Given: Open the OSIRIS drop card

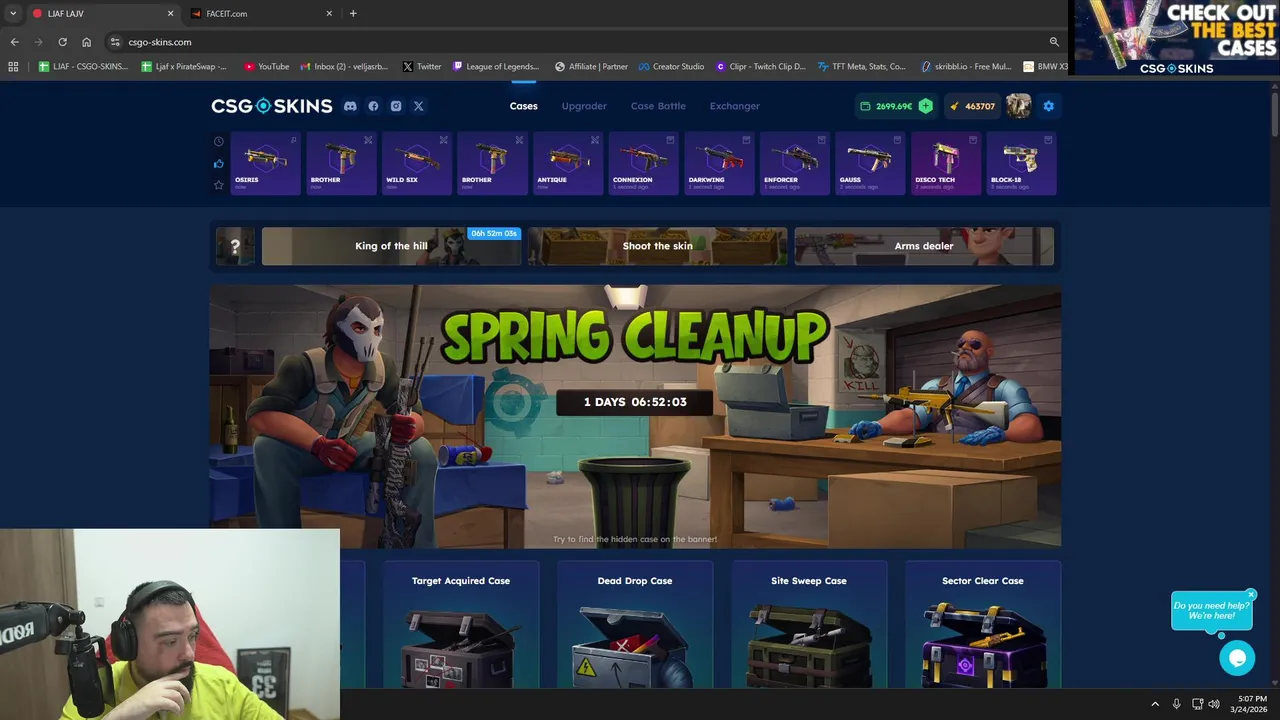Looking at the screenshot, I should point(266,163).
